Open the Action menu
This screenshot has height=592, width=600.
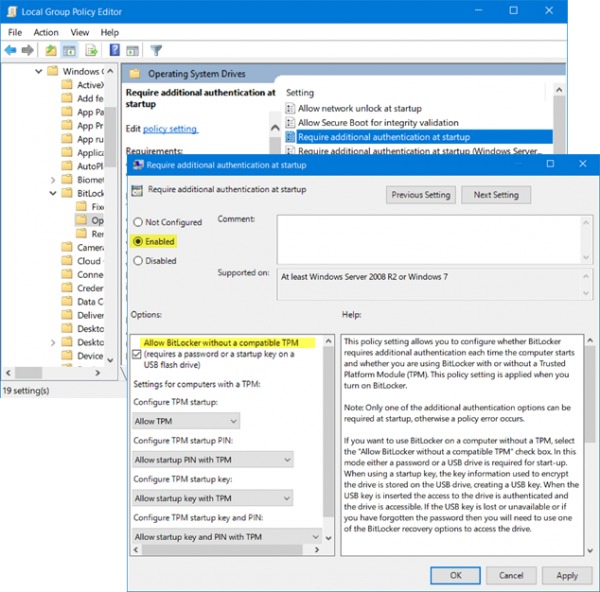click(46, 32)
